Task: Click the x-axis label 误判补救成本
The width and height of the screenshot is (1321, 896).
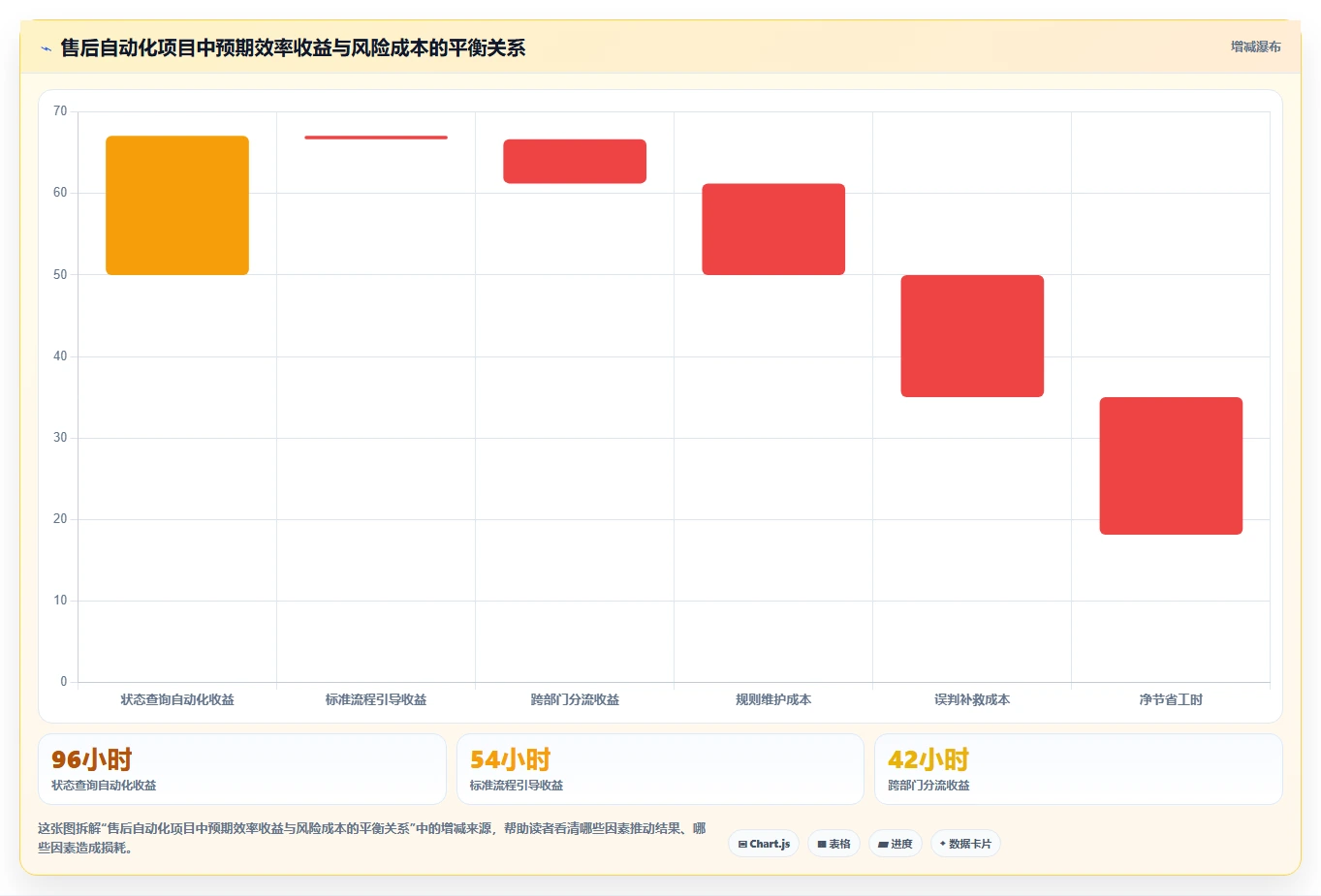Action: pos(972,699)
